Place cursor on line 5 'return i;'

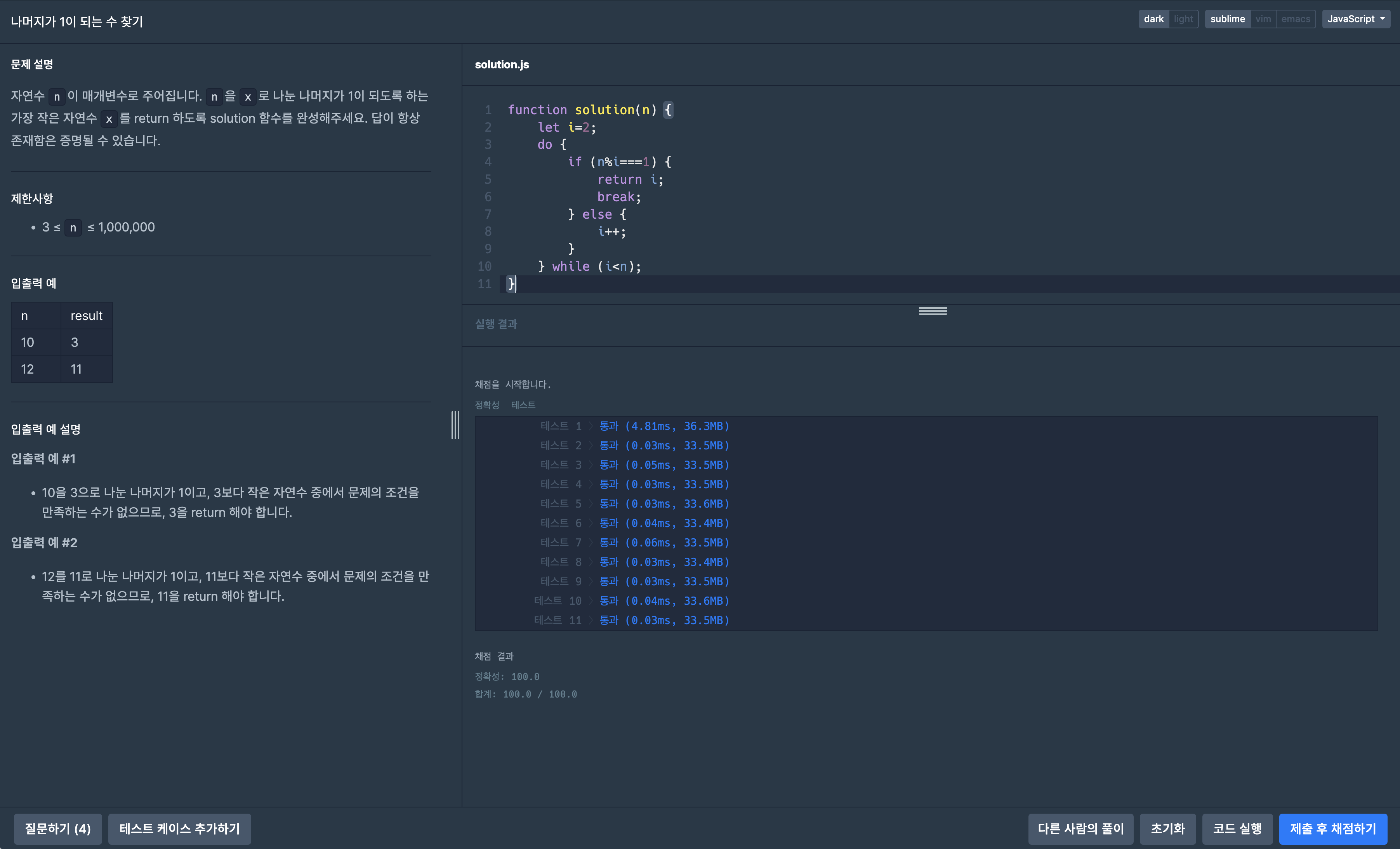[630, 179]
